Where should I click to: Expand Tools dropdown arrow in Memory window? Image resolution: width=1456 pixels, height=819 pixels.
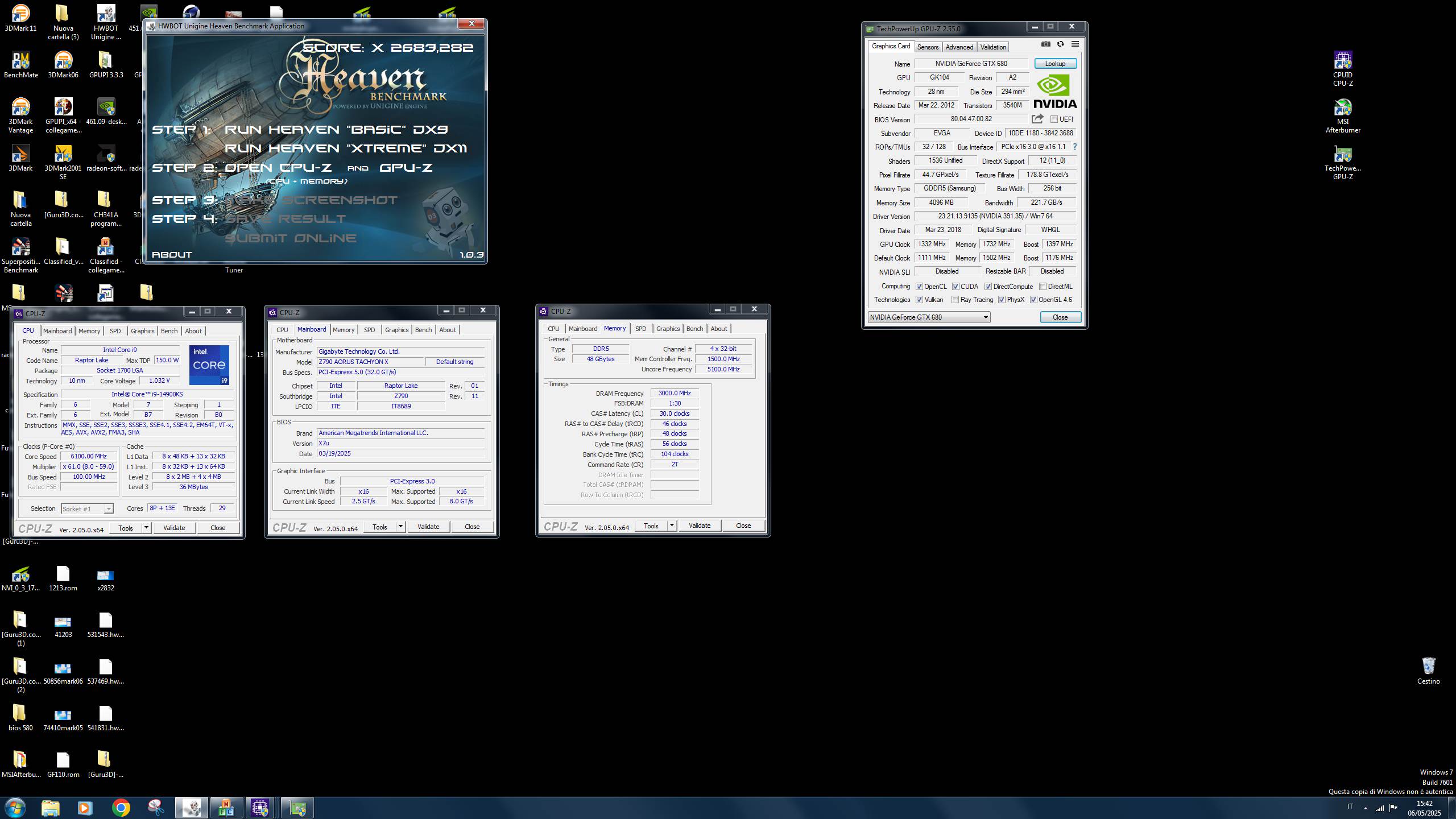[x=672, y=526]
